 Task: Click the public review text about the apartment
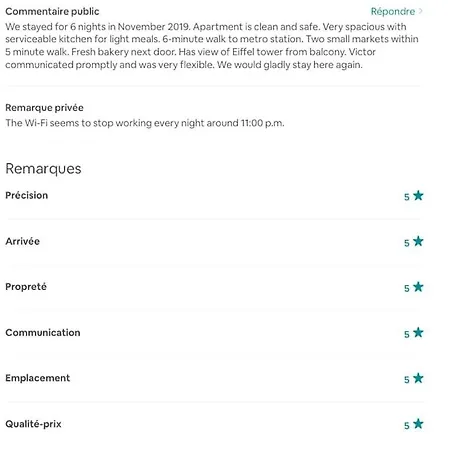[212, 46]
